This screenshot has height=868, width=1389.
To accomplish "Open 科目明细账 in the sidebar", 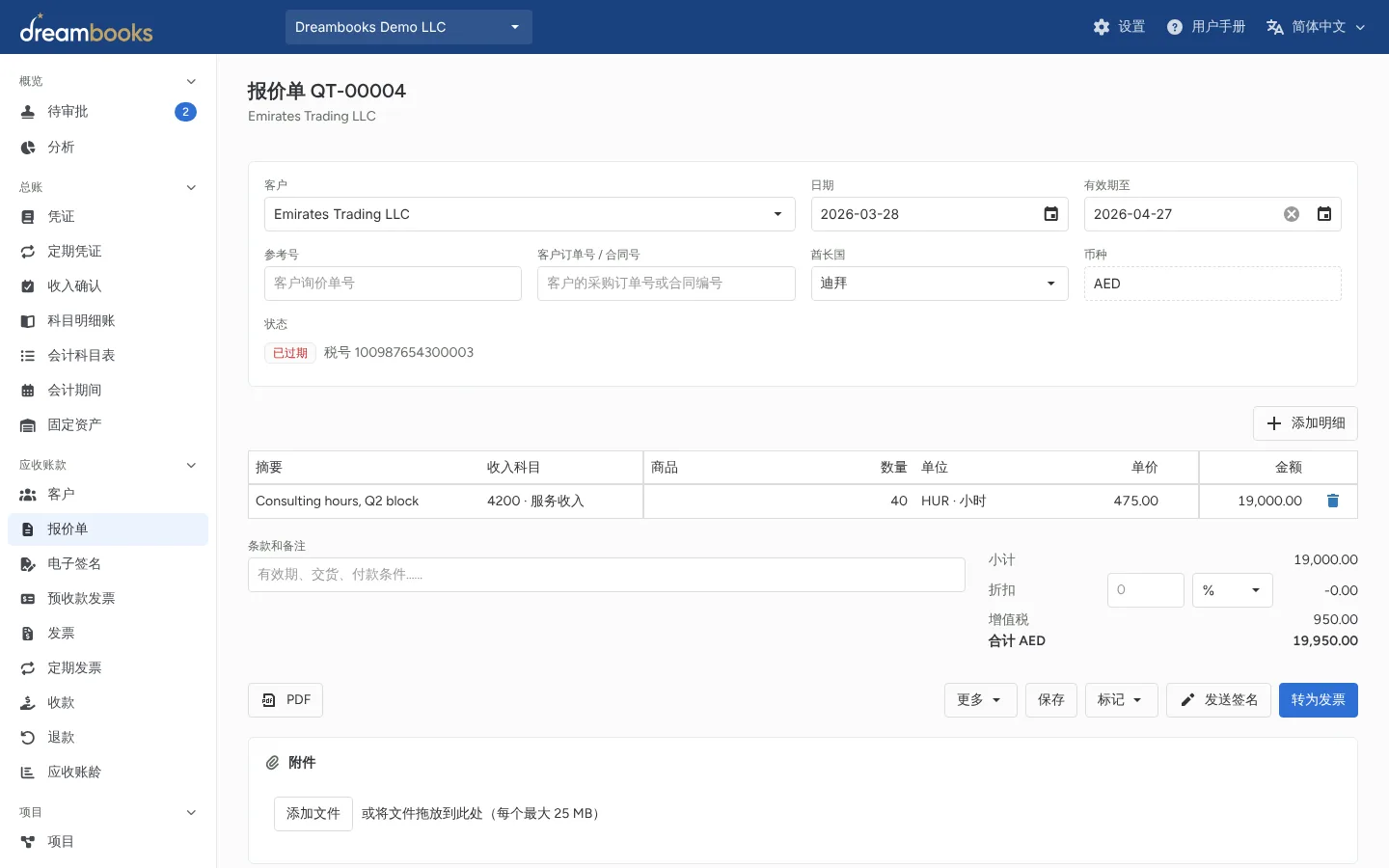I will 108,321.
